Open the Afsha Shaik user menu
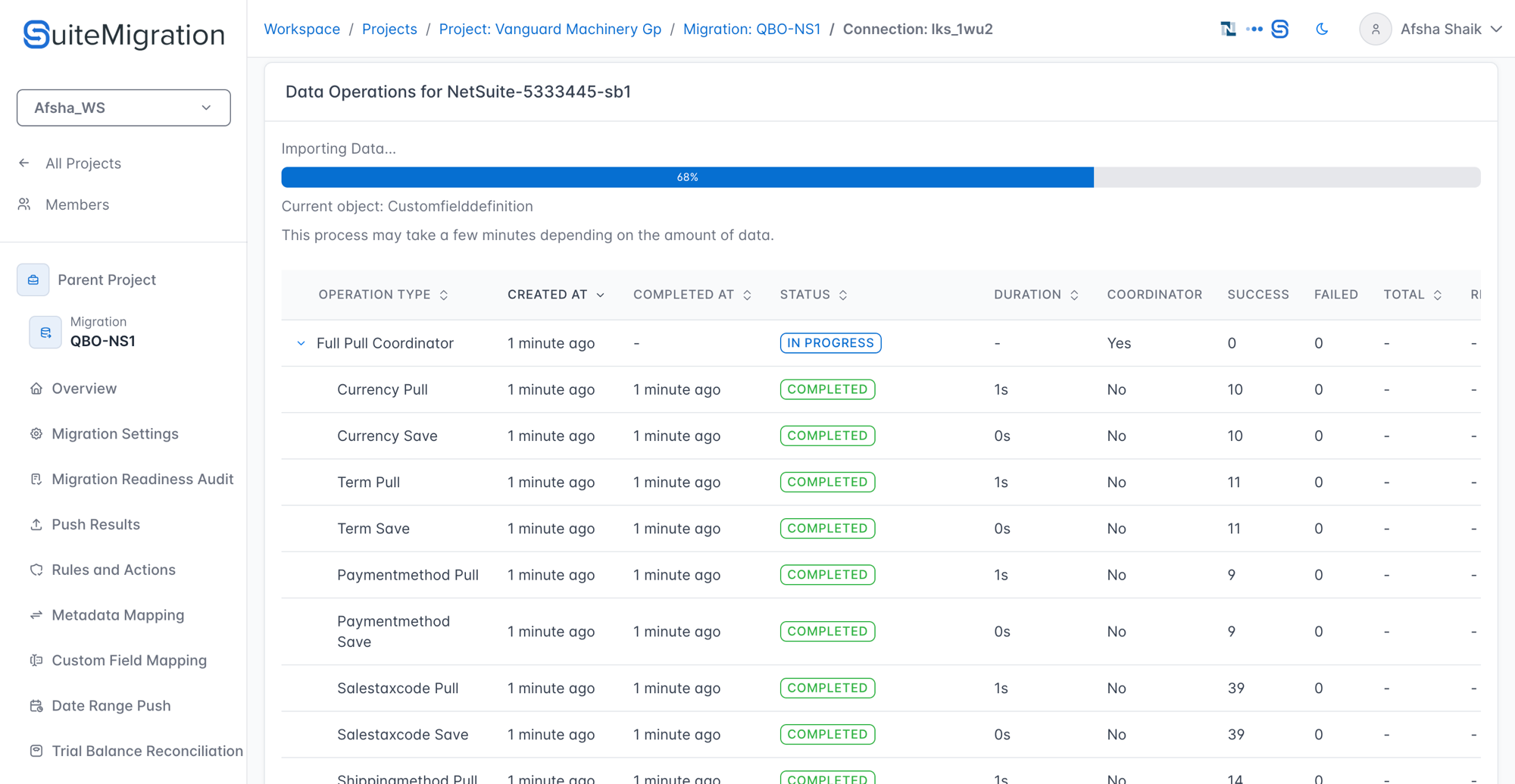1515x784 pixels. coord(1431,30)
